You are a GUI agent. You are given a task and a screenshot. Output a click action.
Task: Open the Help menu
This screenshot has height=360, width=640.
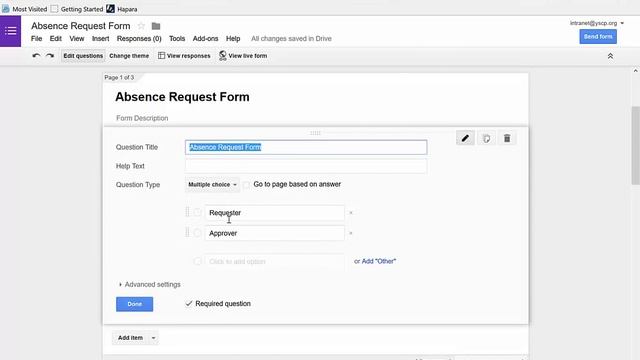233,38
